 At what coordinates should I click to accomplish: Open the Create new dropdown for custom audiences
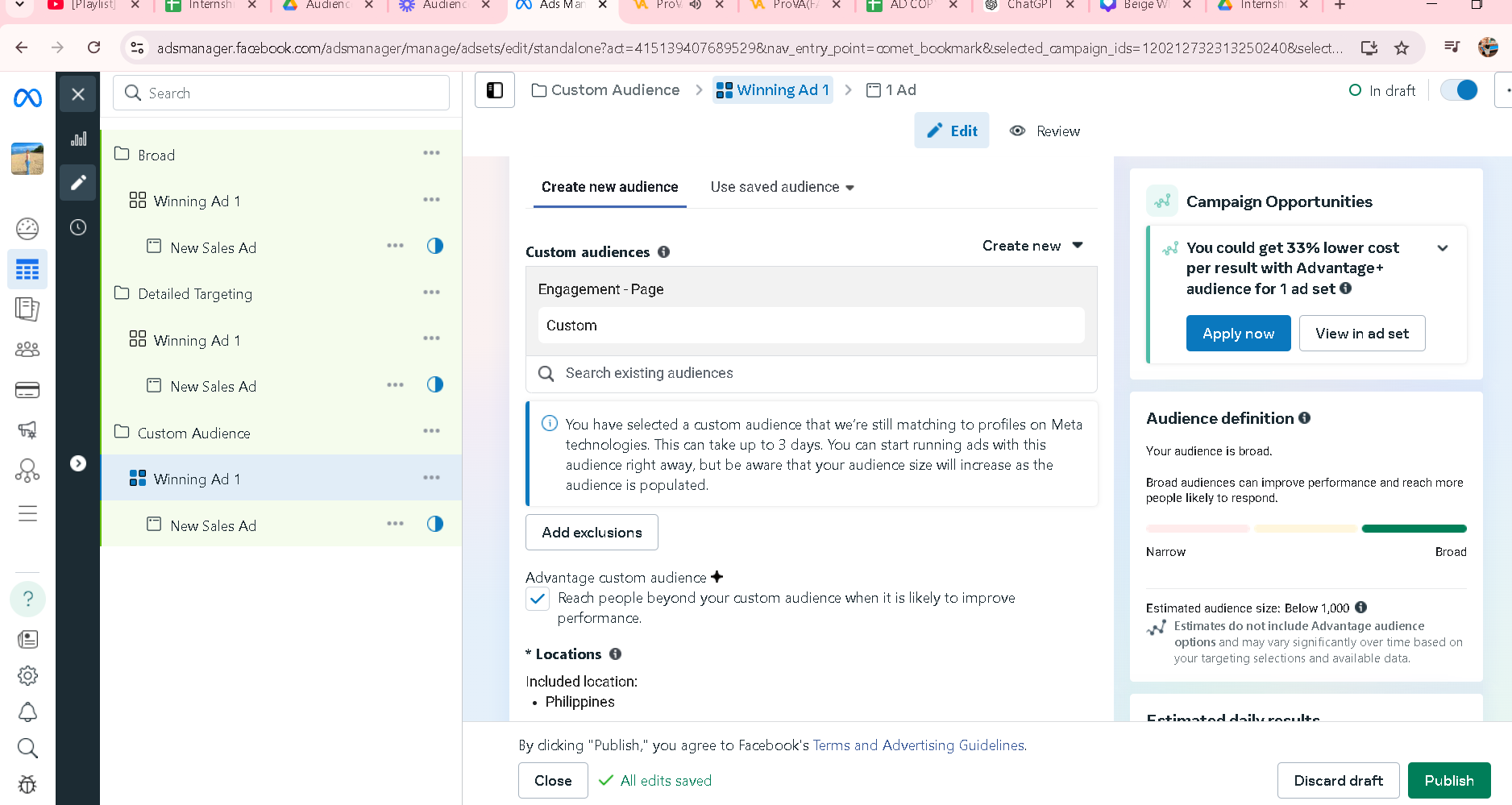click(x=1033, y=246)
